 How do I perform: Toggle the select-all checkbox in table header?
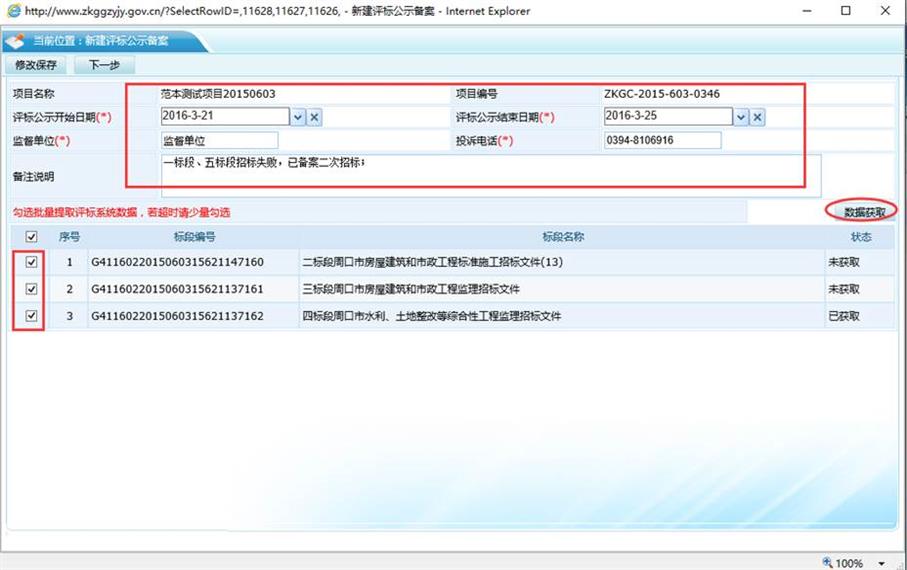pyautogui.click(x=31, y=237)
